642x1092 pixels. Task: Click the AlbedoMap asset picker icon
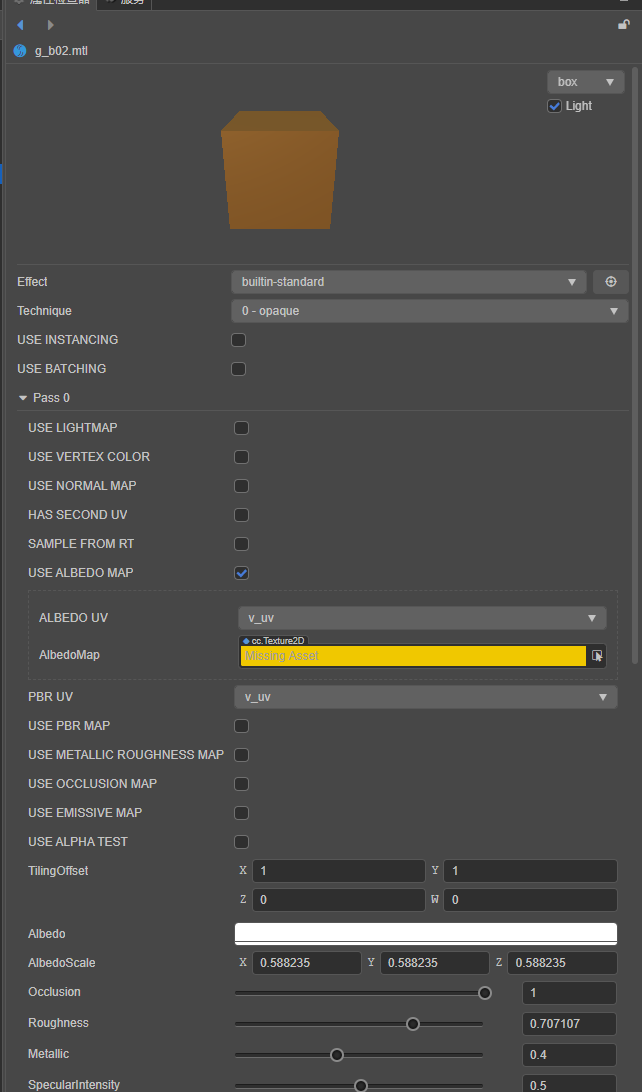point(597,656)
